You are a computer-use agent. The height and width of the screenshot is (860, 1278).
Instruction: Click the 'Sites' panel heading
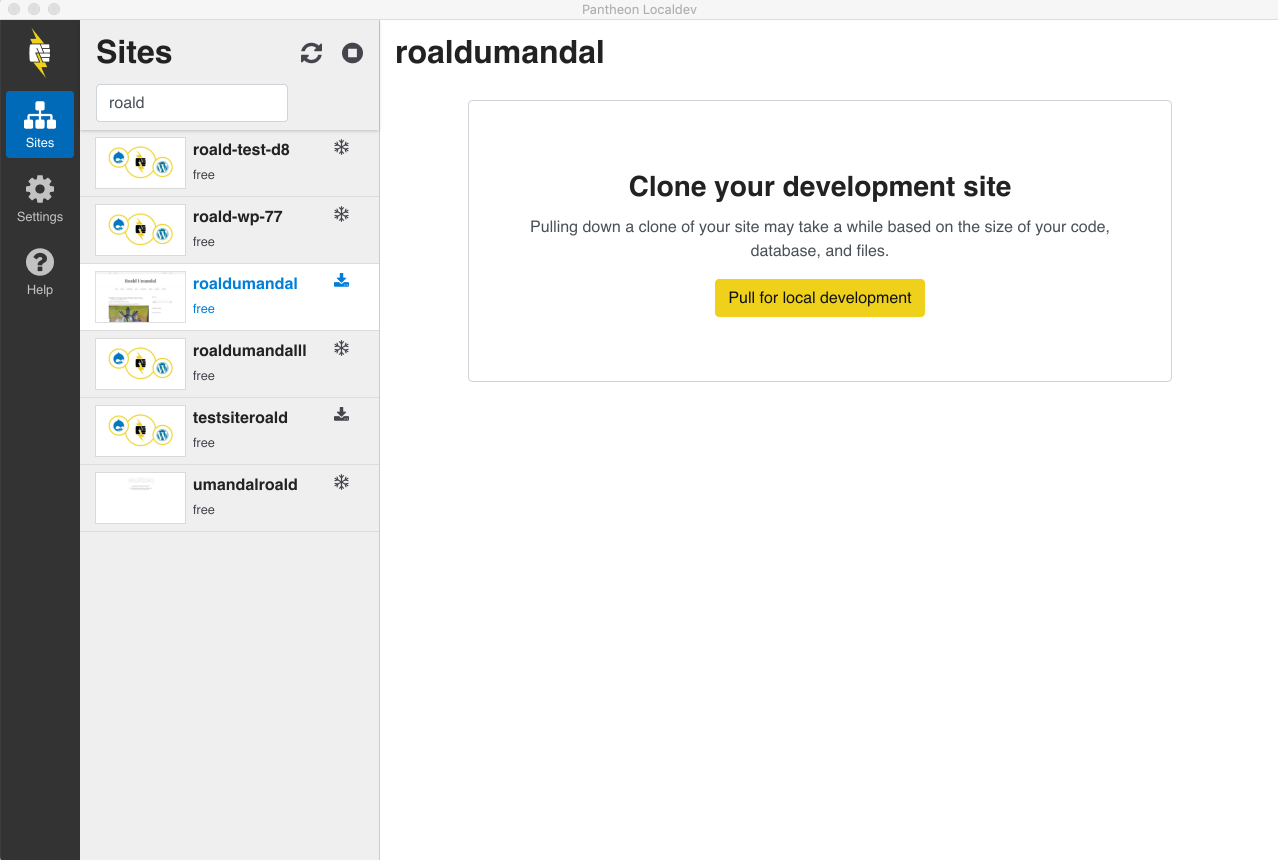(x=134, y=52)
